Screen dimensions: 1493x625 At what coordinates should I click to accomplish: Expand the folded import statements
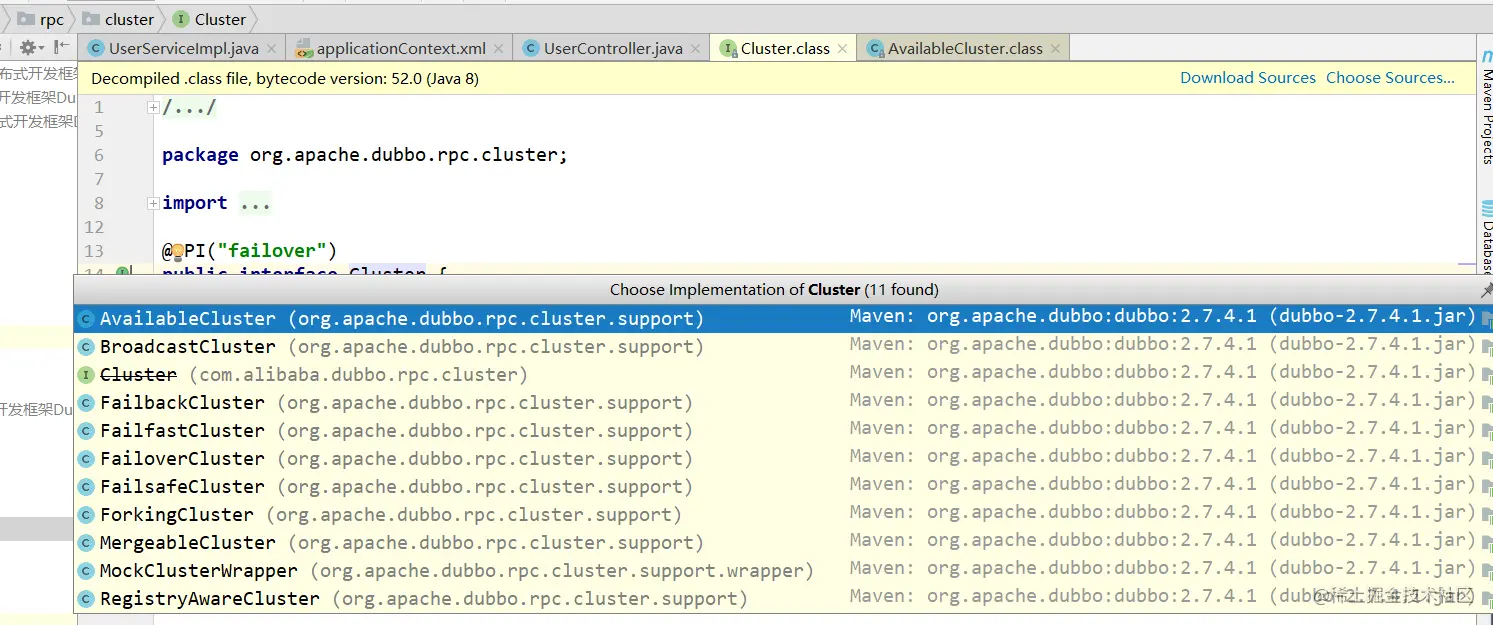tap(153, 203)
